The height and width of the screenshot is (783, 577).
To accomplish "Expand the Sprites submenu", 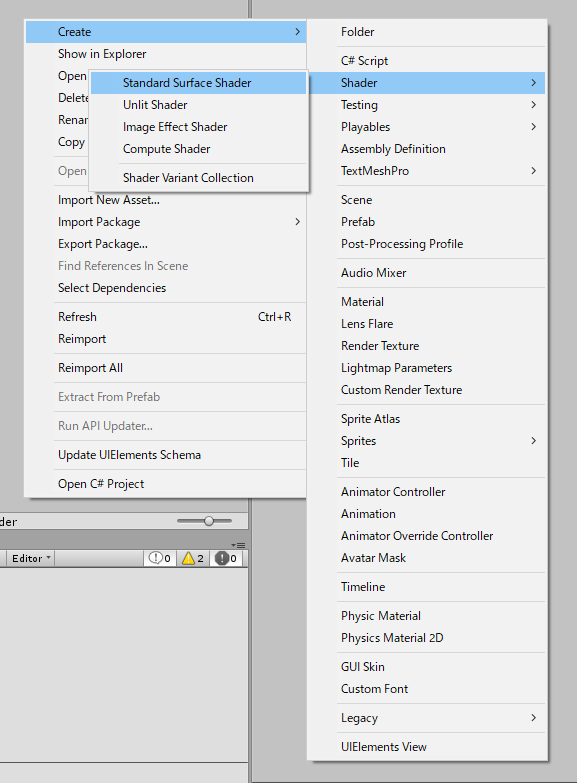I will [427, 440].
